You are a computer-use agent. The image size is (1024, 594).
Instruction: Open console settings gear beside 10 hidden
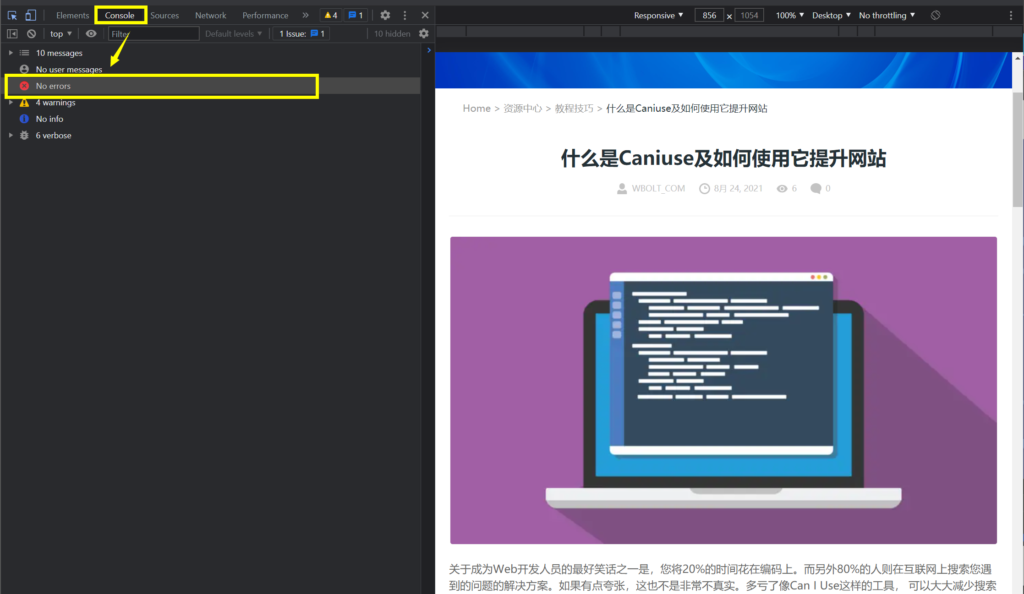pyautogui.click(x=423, y=34)
